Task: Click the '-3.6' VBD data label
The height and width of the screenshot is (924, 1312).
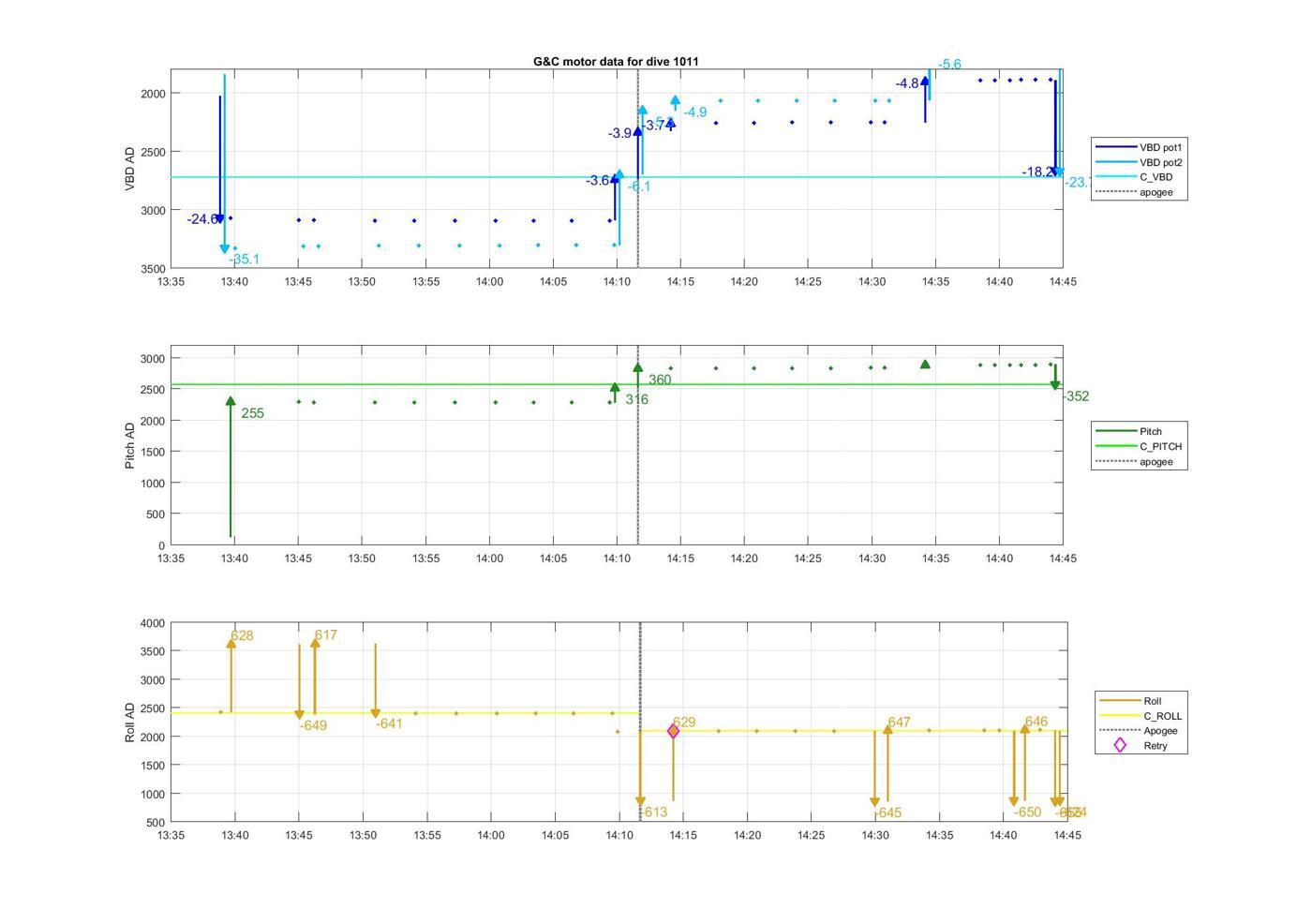Action: pyautogui.click(x=598, y=181)
